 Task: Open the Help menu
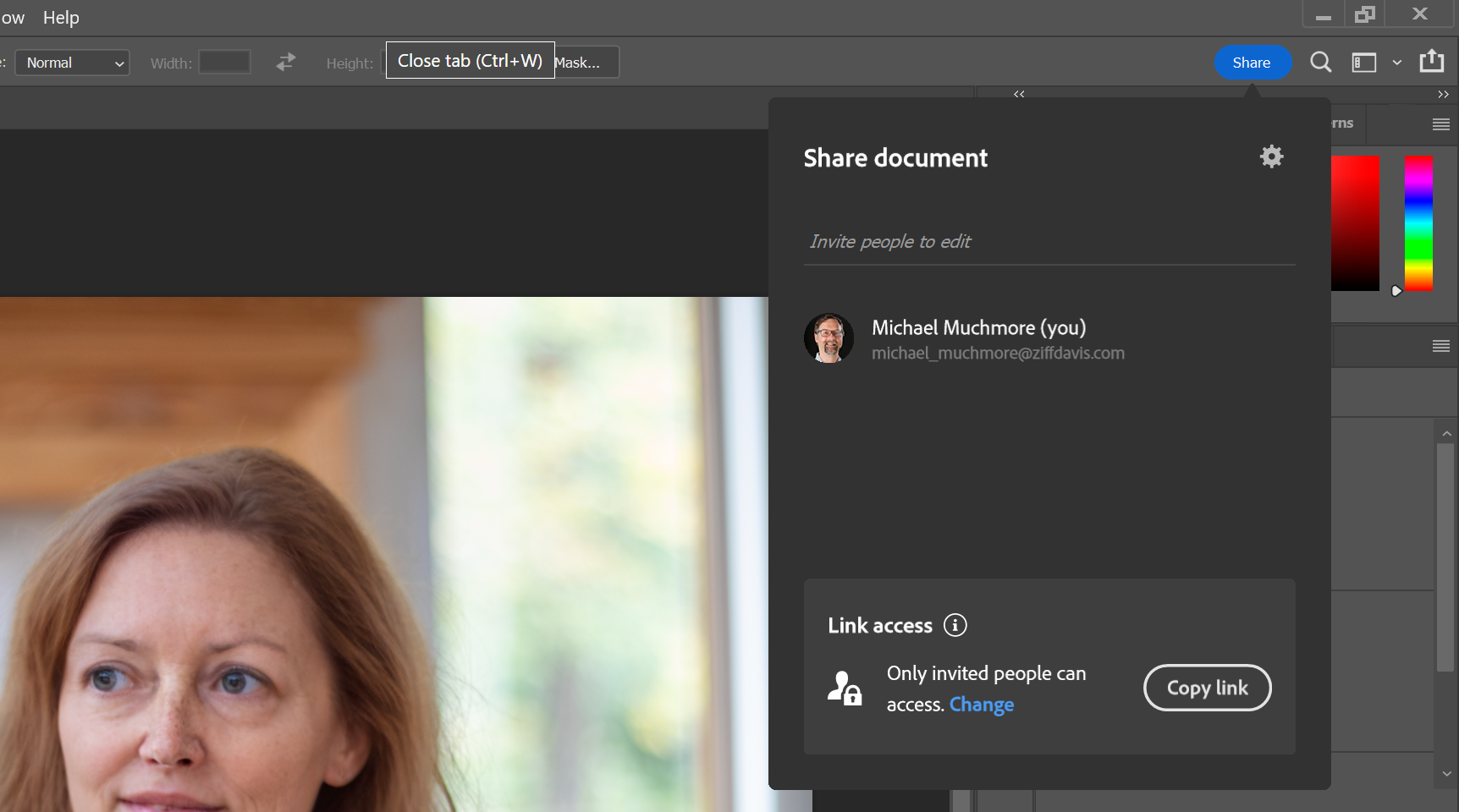click(x=61, y=17)
